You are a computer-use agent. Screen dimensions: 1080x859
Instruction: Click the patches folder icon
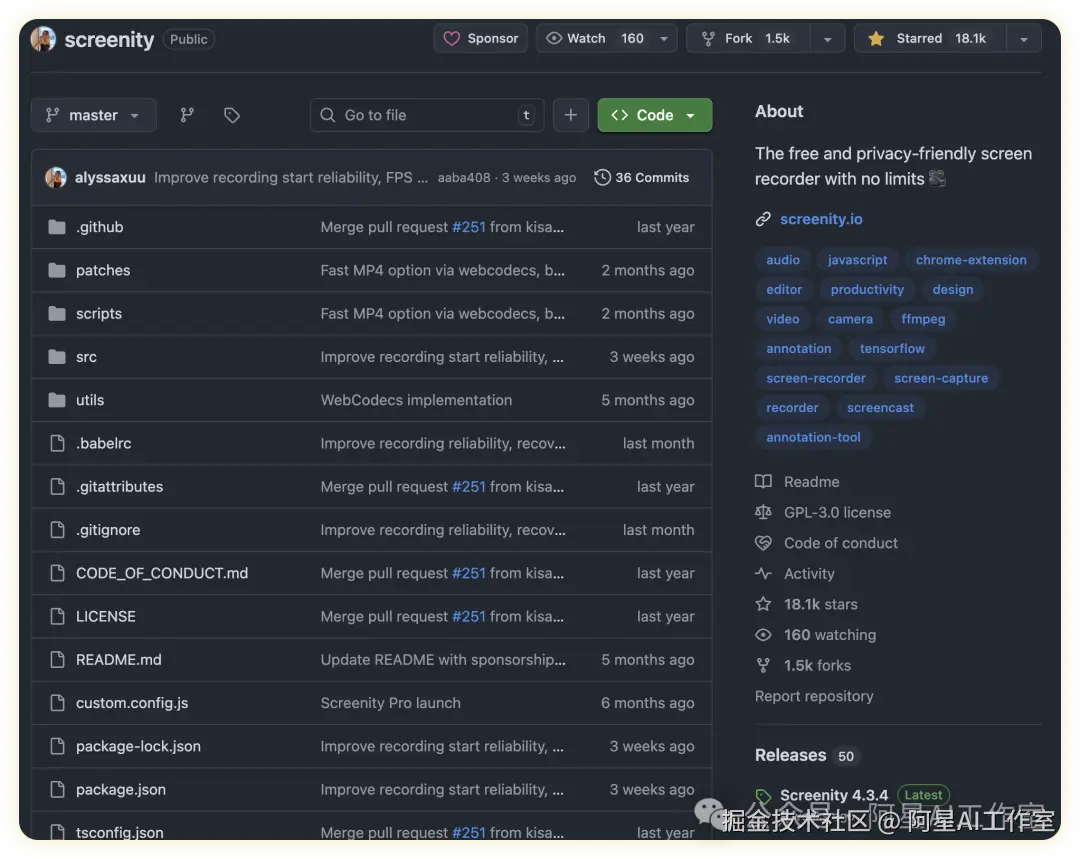pyautogui.click(x=57, y=270)
